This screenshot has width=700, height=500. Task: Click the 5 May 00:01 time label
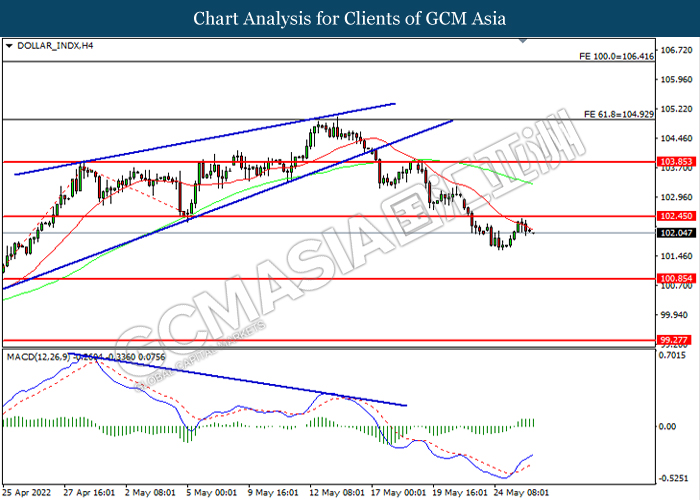pyautogui.click(x=212, y=493)
